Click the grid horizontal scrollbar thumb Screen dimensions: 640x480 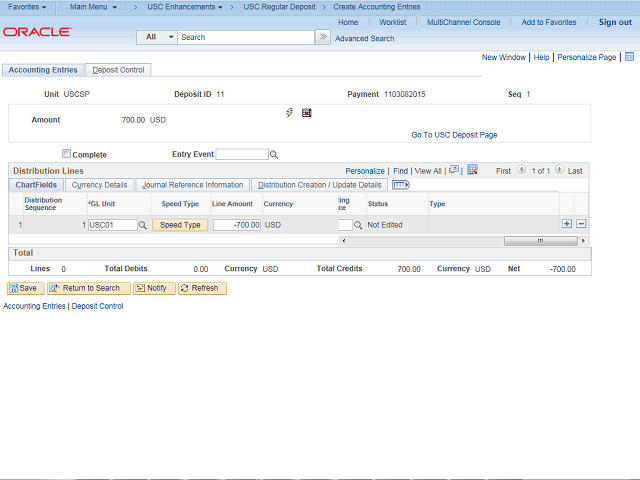pos(540,241)
